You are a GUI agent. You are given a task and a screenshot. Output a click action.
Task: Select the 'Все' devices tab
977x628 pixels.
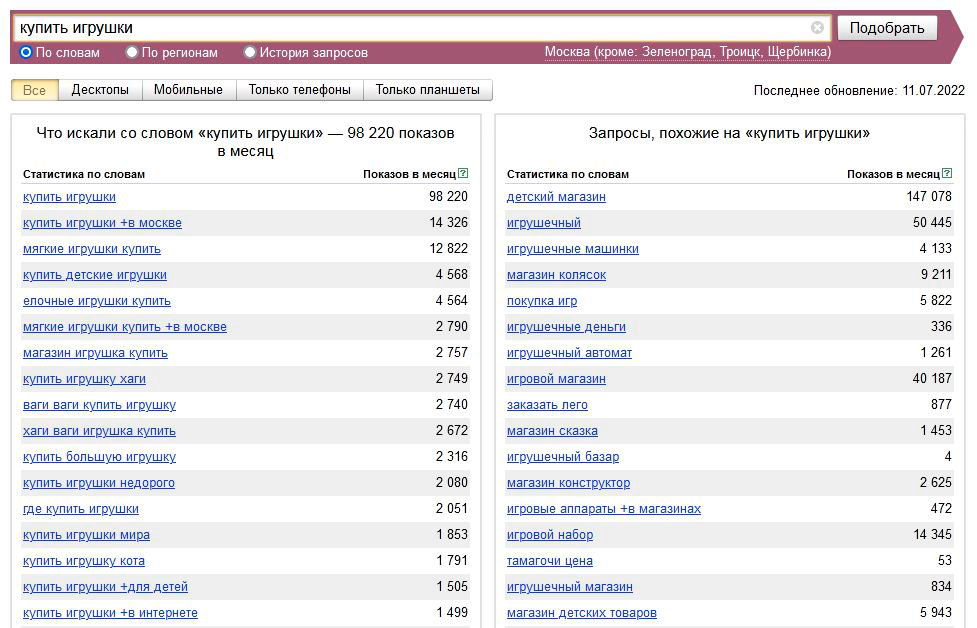coord(34,90)
